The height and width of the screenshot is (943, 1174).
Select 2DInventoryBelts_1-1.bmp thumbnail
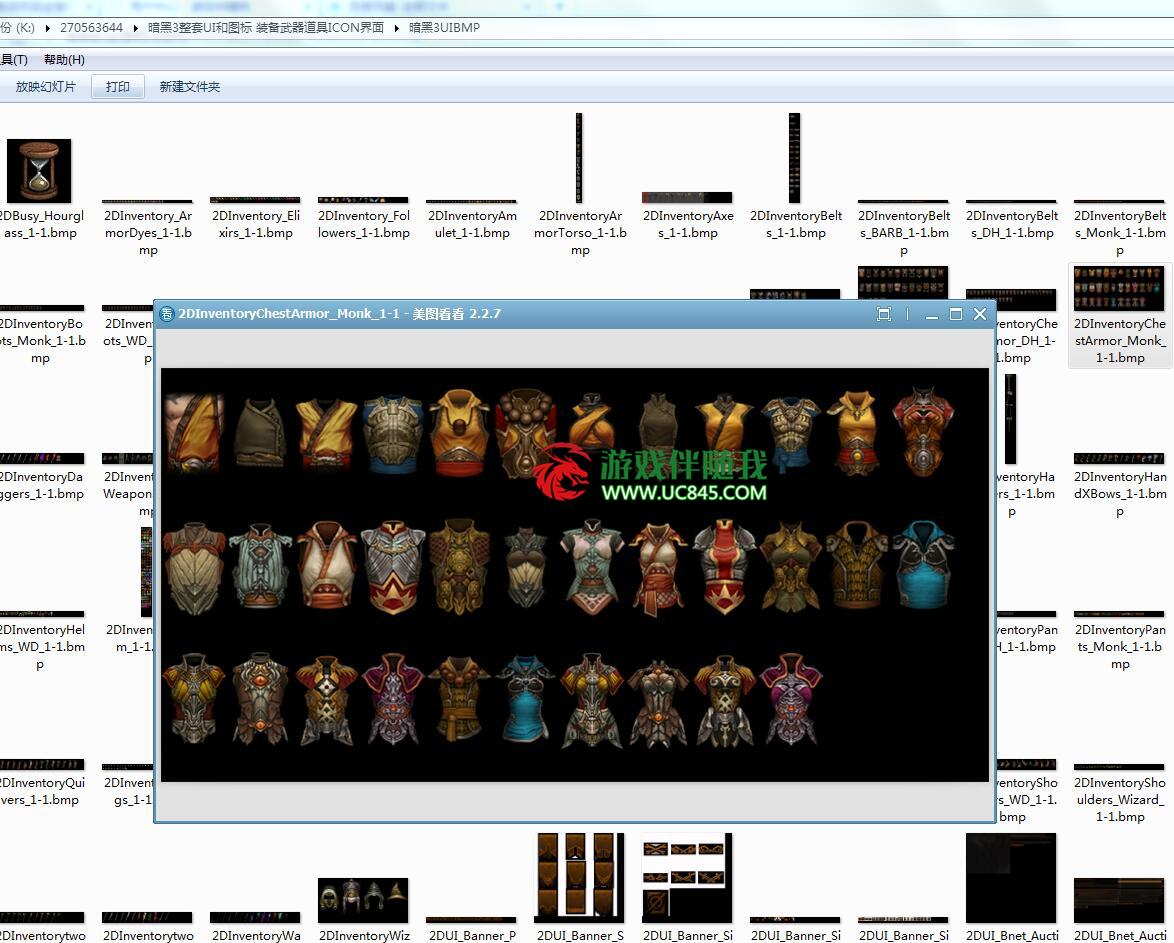coord(794,157)
